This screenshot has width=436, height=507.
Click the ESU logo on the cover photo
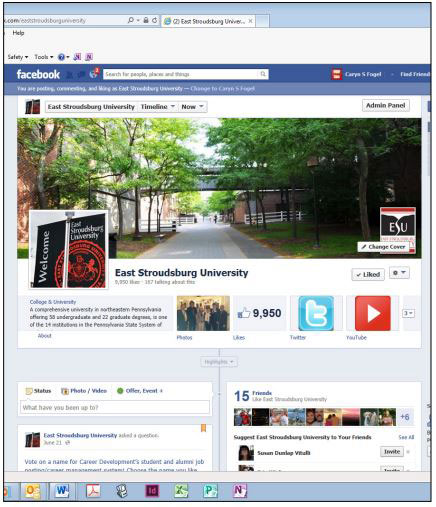point(398,230)
